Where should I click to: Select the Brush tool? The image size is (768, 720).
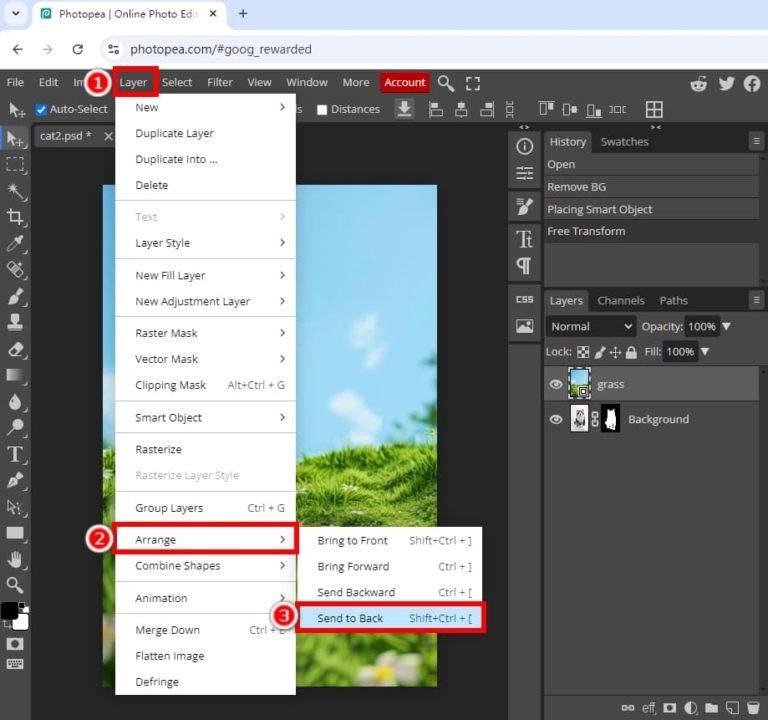click(x=15, y=296)
